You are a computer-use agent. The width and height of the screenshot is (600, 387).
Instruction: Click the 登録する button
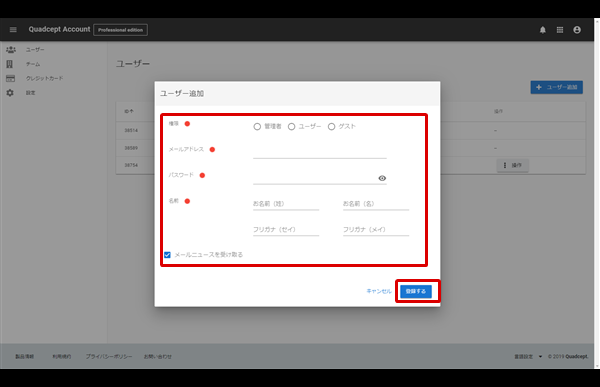coord(416,291)
